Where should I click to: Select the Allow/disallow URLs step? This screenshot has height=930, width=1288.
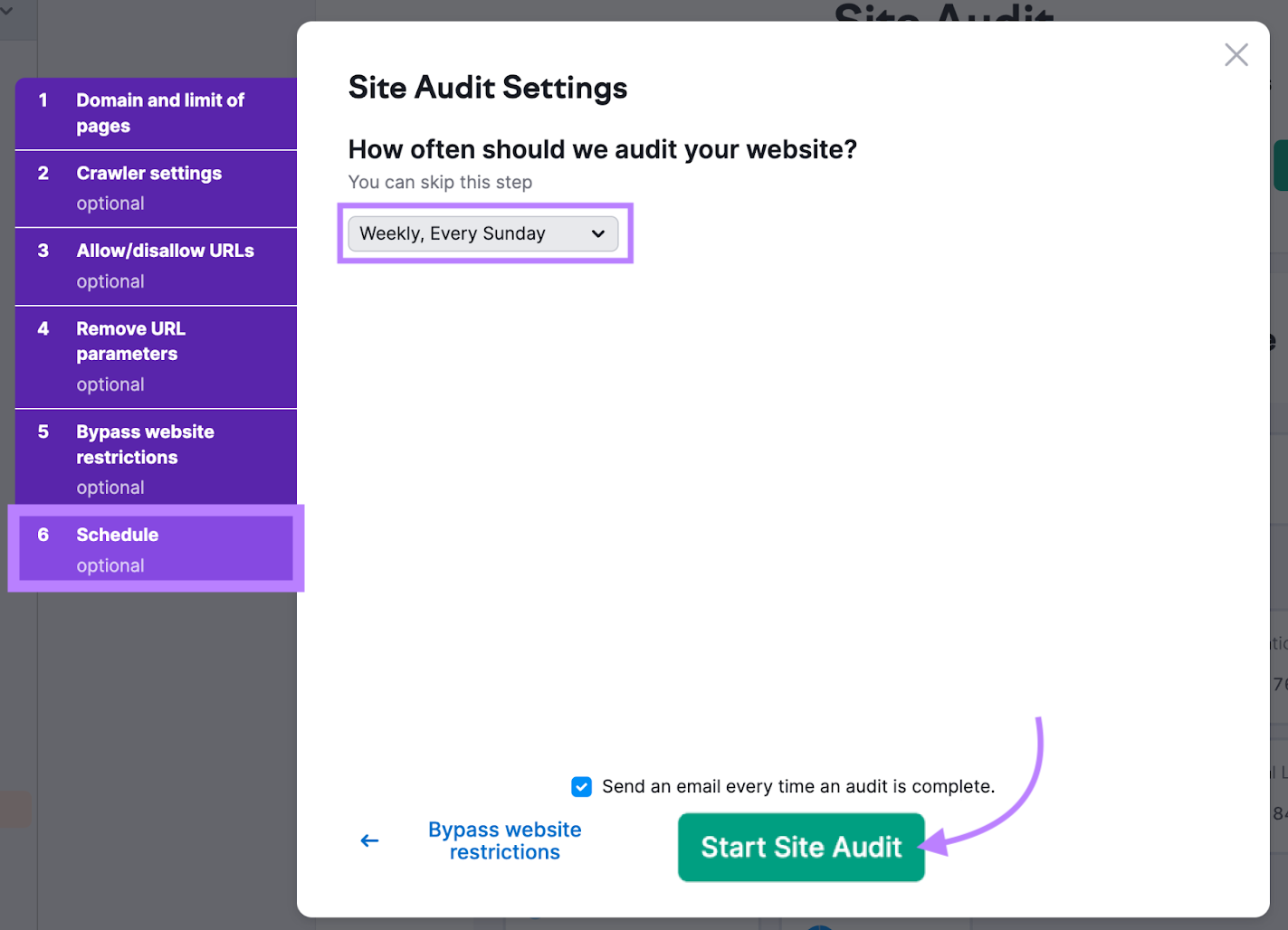click(x=155, y=265)
